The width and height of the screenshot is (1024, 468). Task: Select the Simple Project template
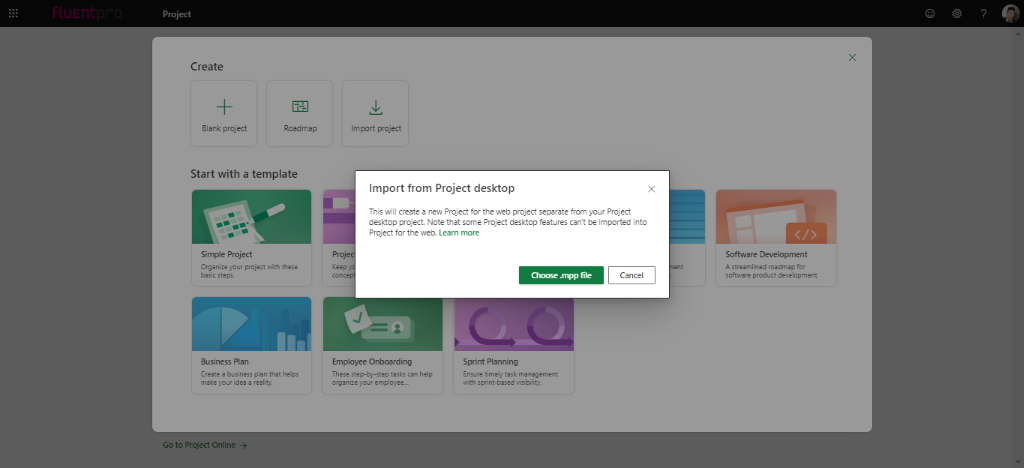coord(251,238)
